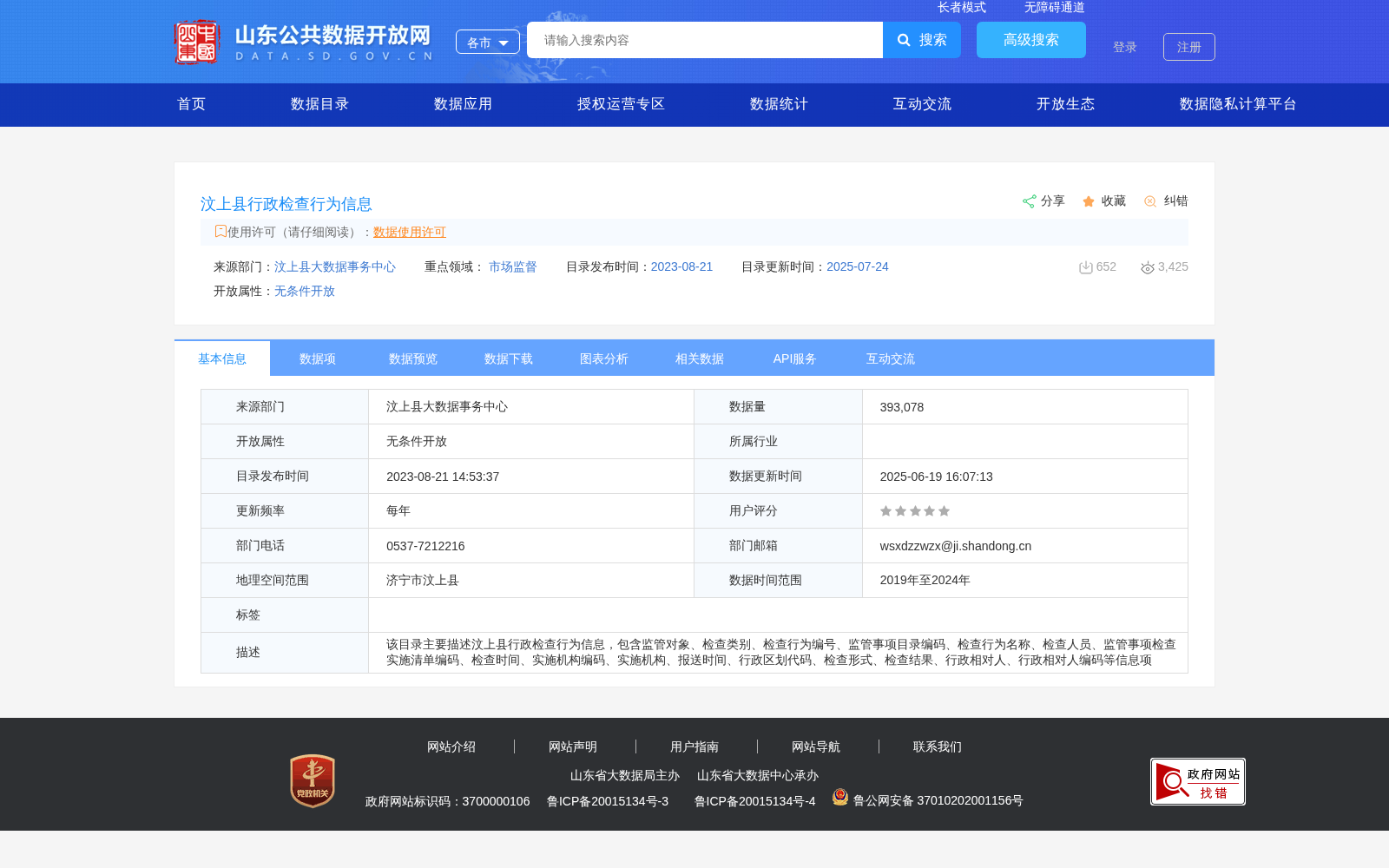Click the 无条件开放 open attribute link
The height and width of the screenshot is (868, 1389).
pos(304,291)
